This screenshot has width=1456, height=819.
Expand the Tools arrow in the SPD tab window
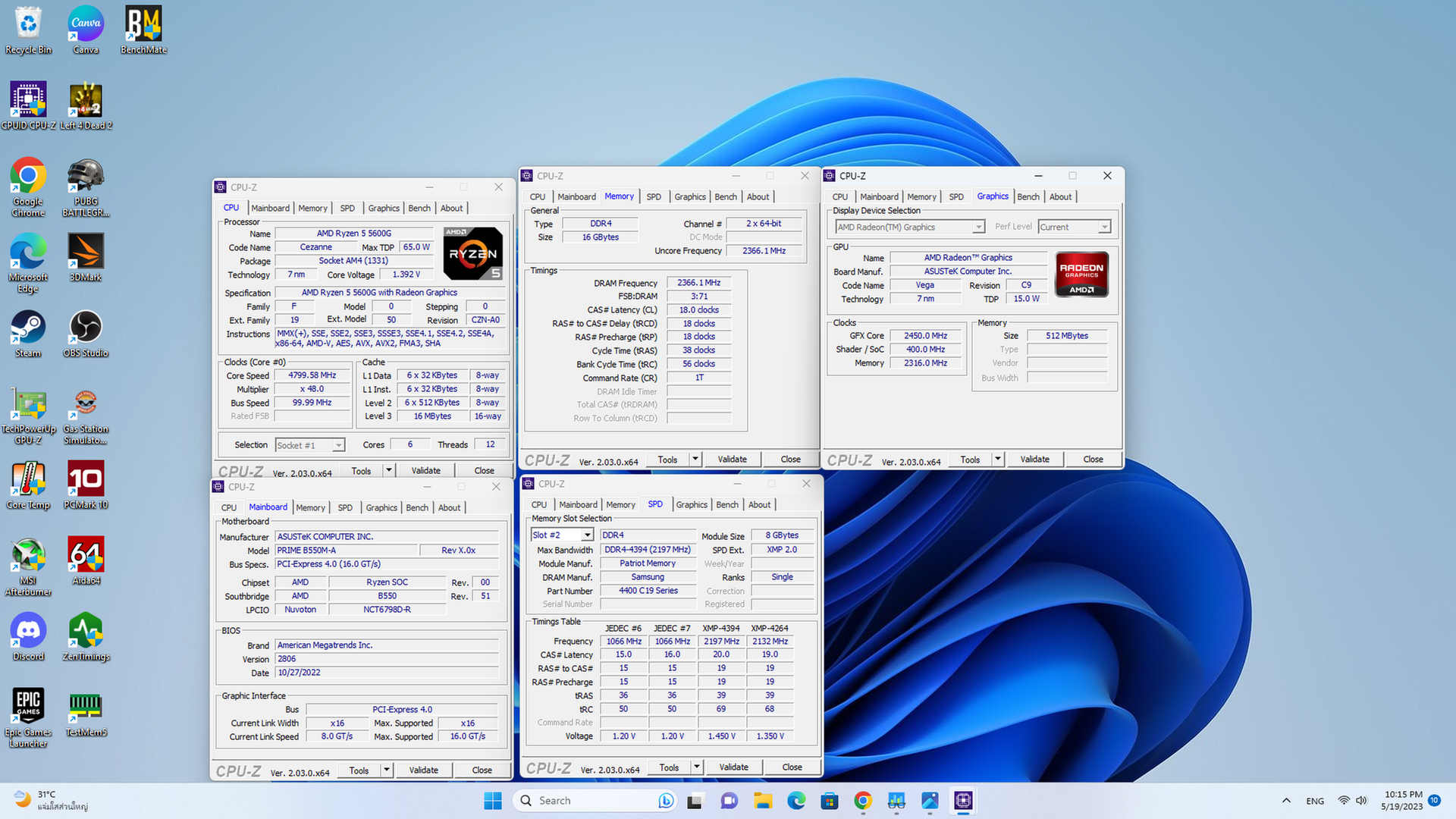pyautogui.click(x=696, y=767)
